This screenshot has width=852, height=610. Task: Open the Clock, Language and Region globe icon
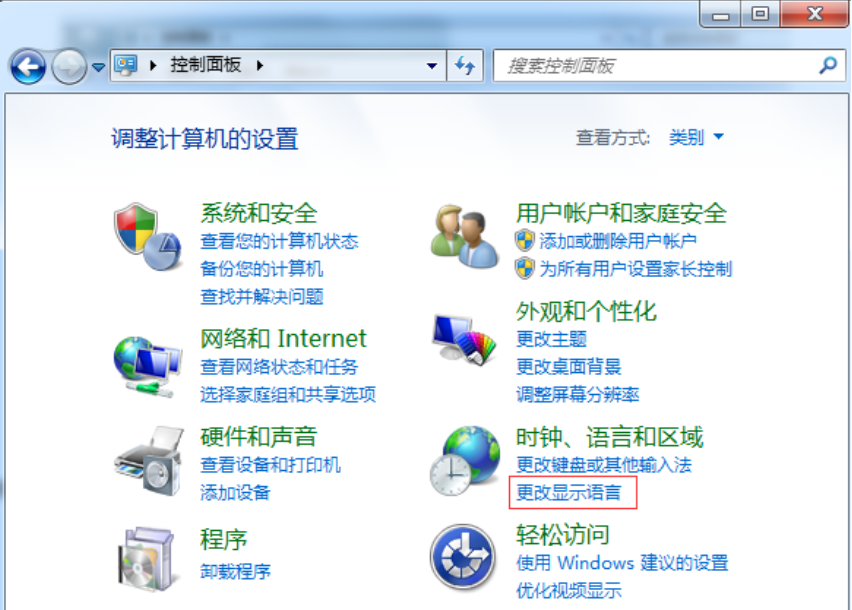465,461
